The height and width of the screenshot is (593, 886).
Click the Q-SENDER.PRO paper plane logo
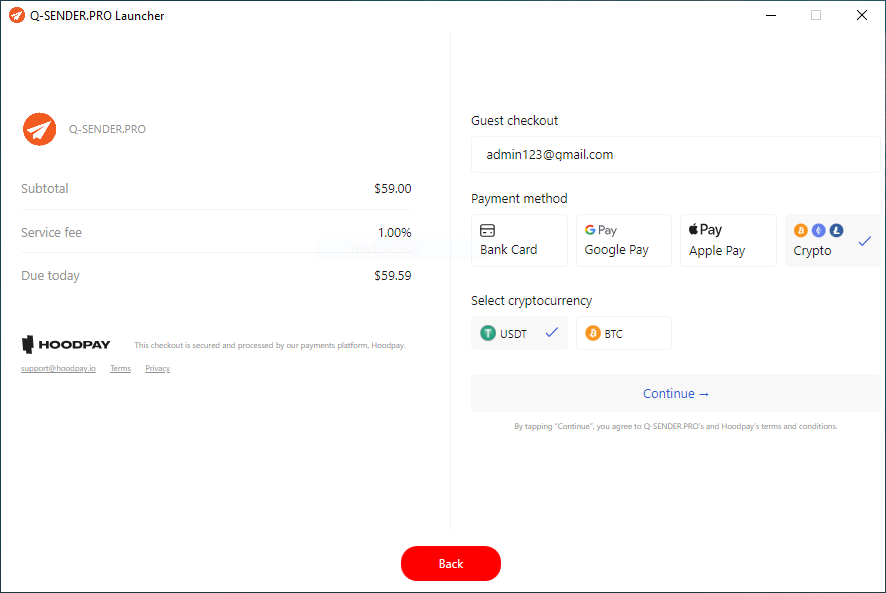(40, 129)
